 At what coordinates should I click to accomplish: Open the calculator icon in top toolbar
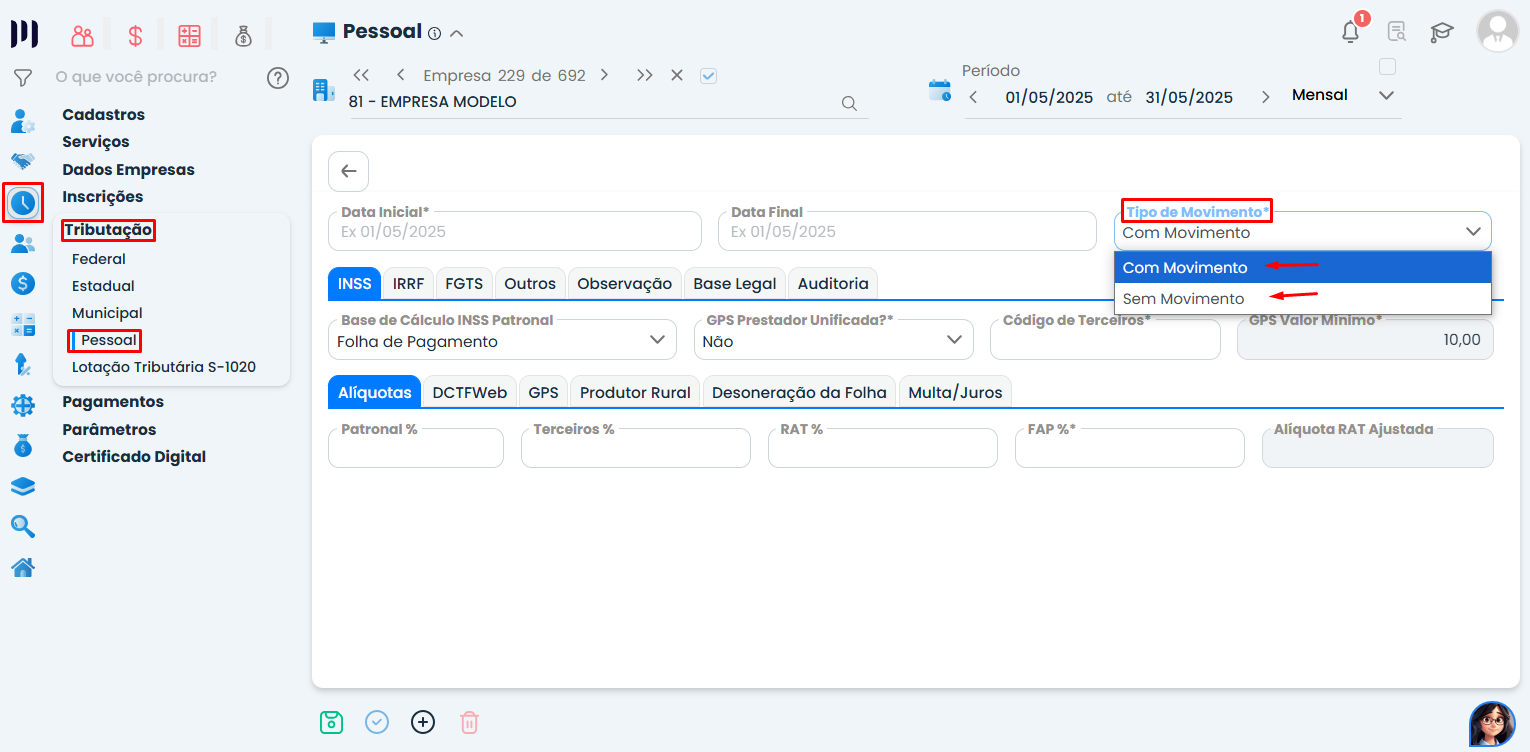189,36
